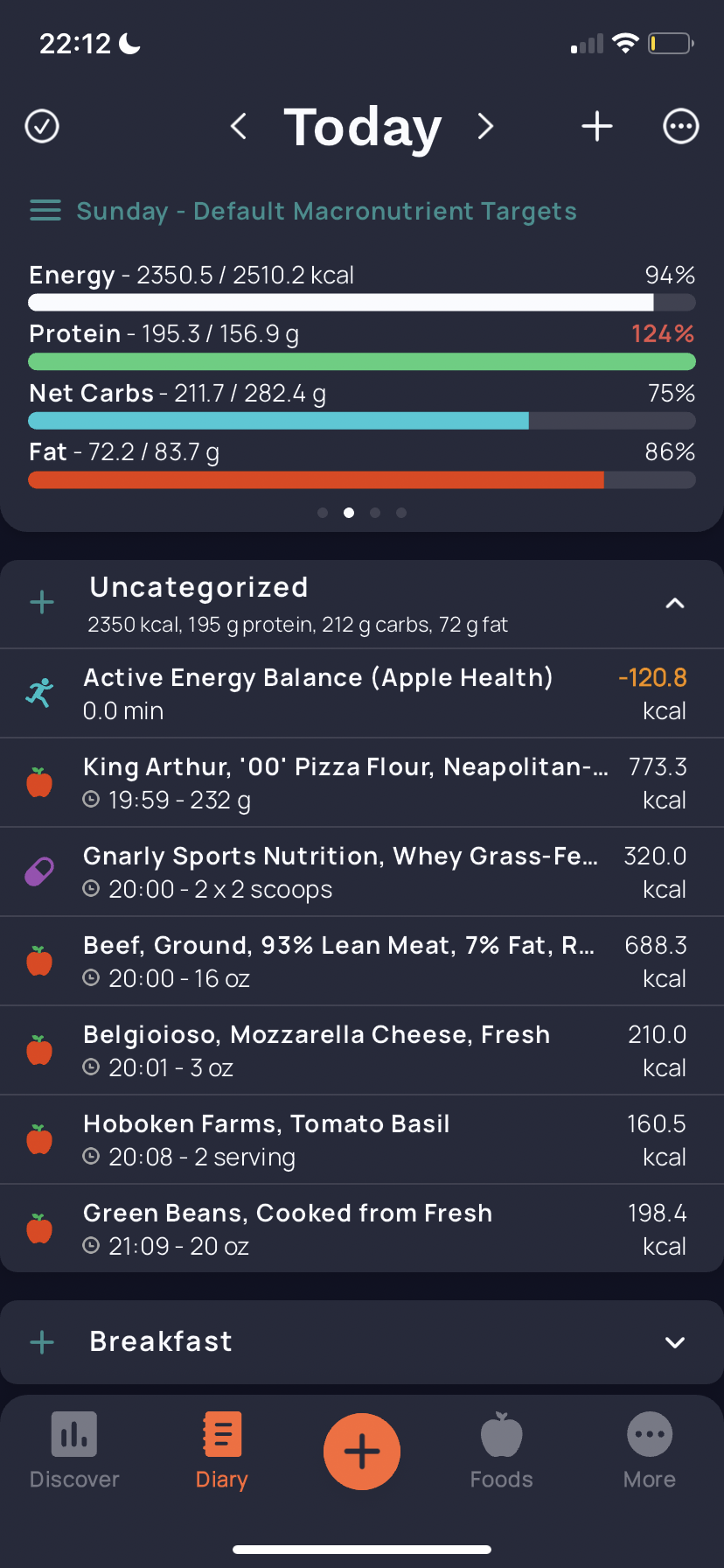
Task: Switch to the Foods tab
Action: click(x=501, y=1451)
